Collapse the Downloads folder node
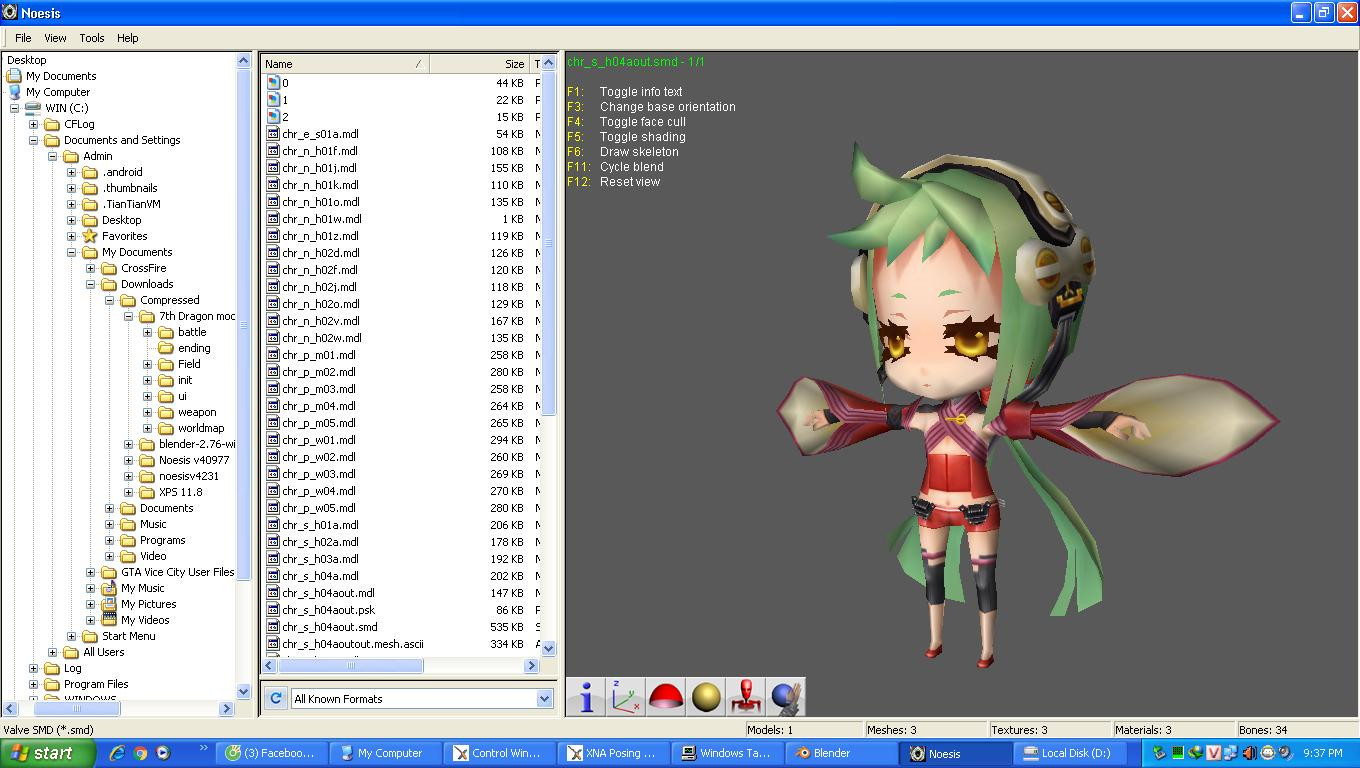 point(91,284)
